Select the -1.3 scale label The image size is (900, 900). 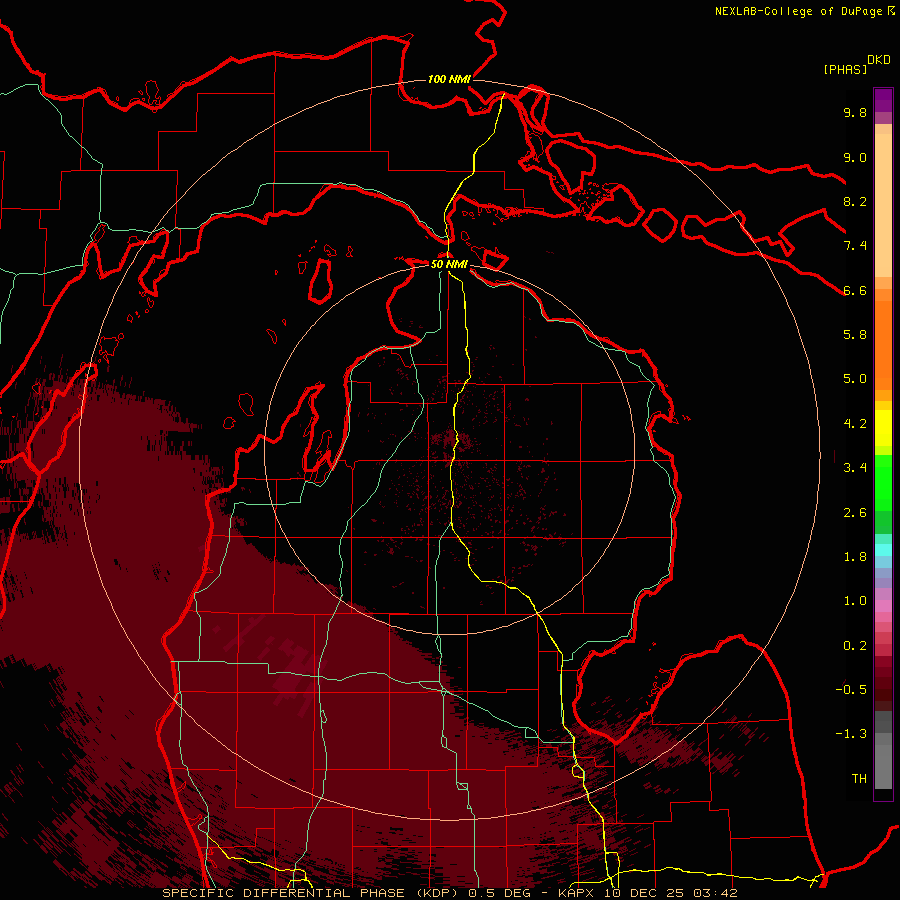coord(851,734)
